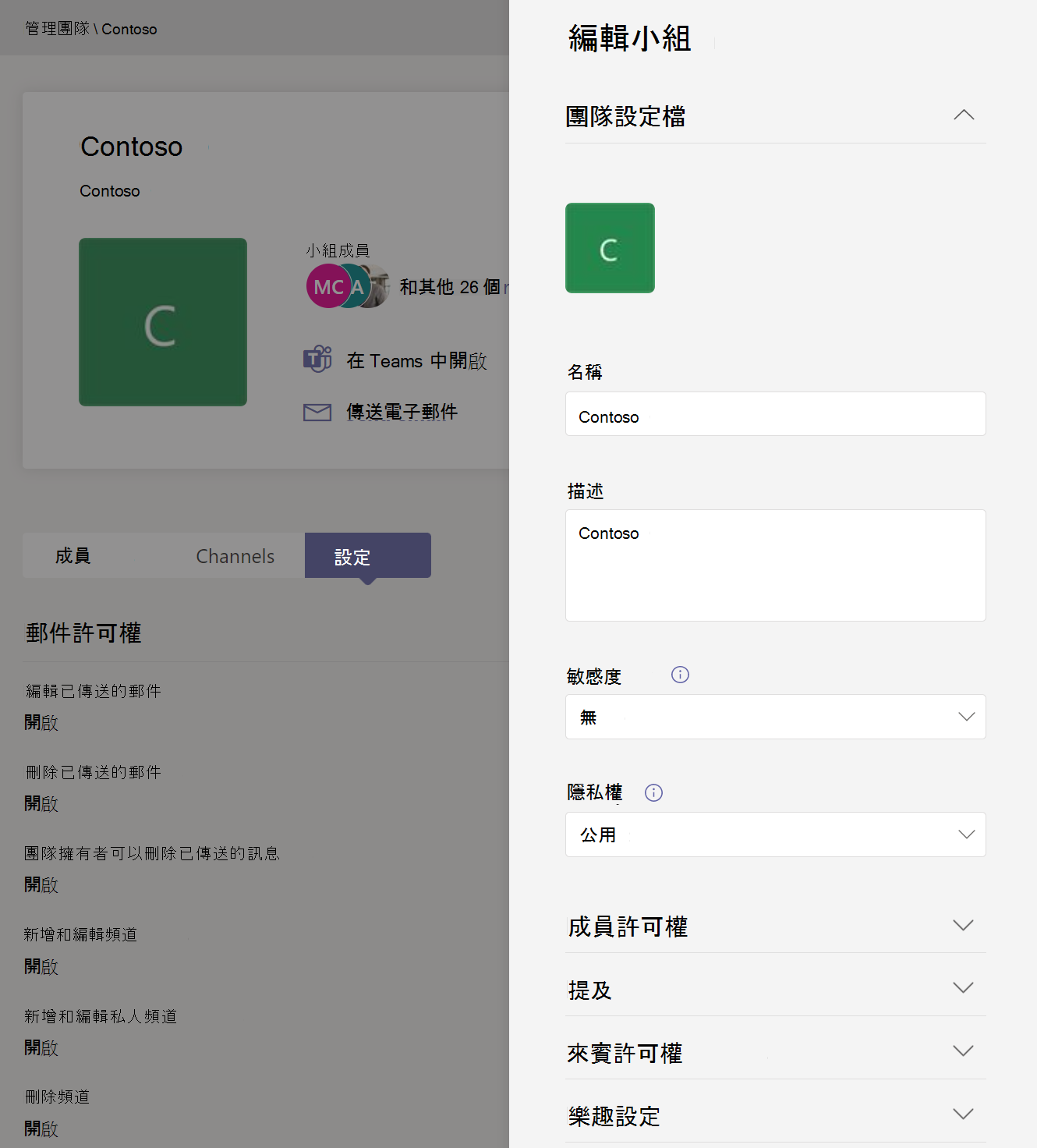Click the 新增和編輯頻道 setting label

tap(81, 934)
